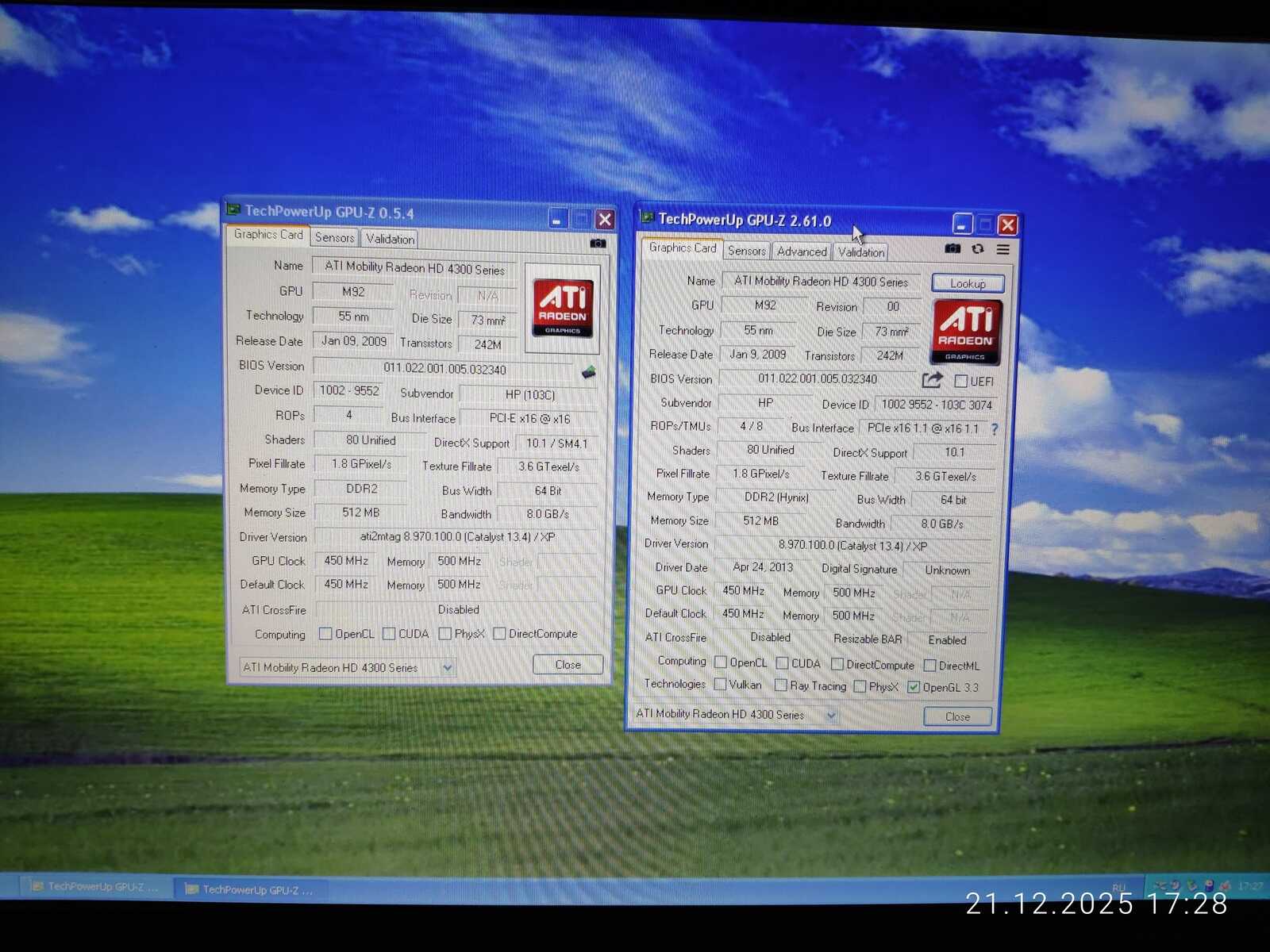Select the Graphics Card tab in GPU-Z 0.5.4
Image resolution: width=1270 pixels, height=952 pixels.
[268, 235]
